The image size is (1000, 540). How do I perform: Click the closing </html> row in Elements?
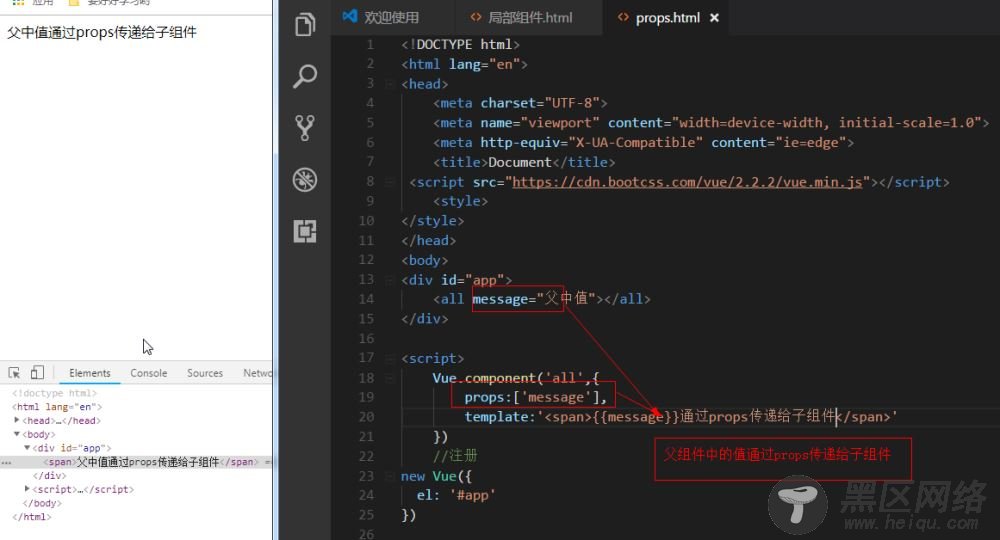point(31,517)
